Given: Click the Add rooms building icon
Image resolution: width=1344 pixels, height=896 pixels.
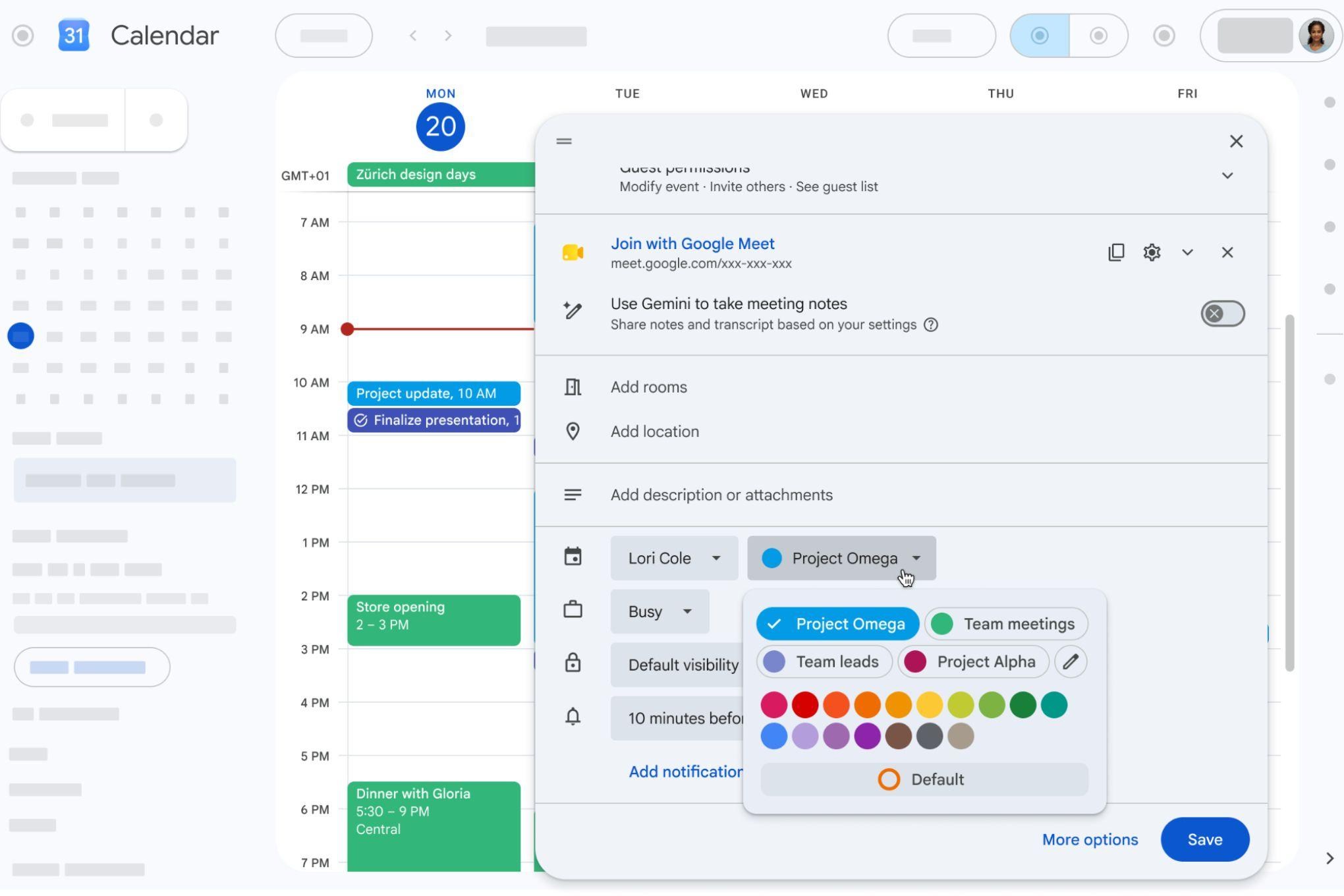Looking at the screenshot, I should tap(573, 387).
